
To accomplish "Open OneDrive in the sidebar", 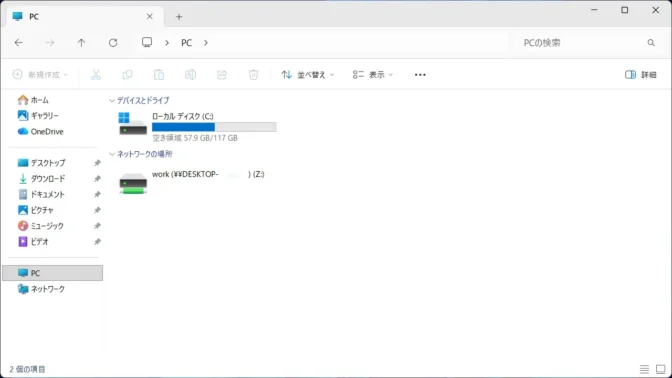I will tap(40, 132).
